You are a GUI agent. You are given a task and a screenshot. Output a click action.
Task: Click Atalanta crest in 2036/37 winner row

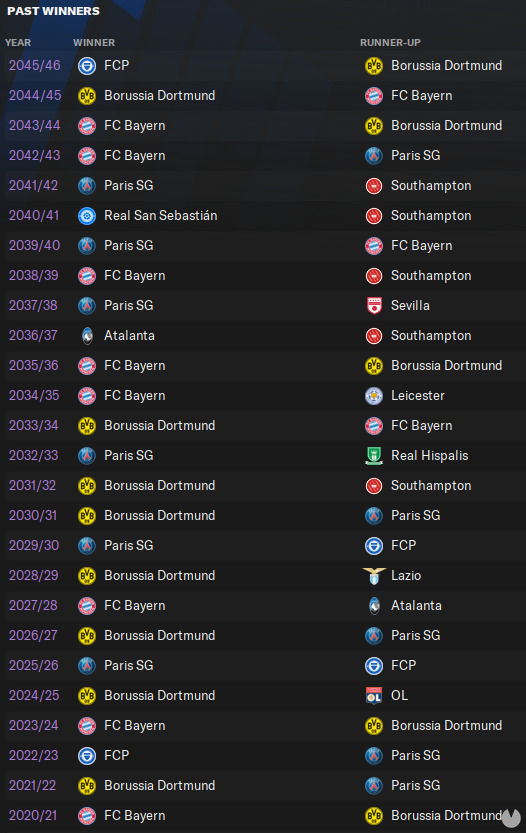(x=87, y=336)
